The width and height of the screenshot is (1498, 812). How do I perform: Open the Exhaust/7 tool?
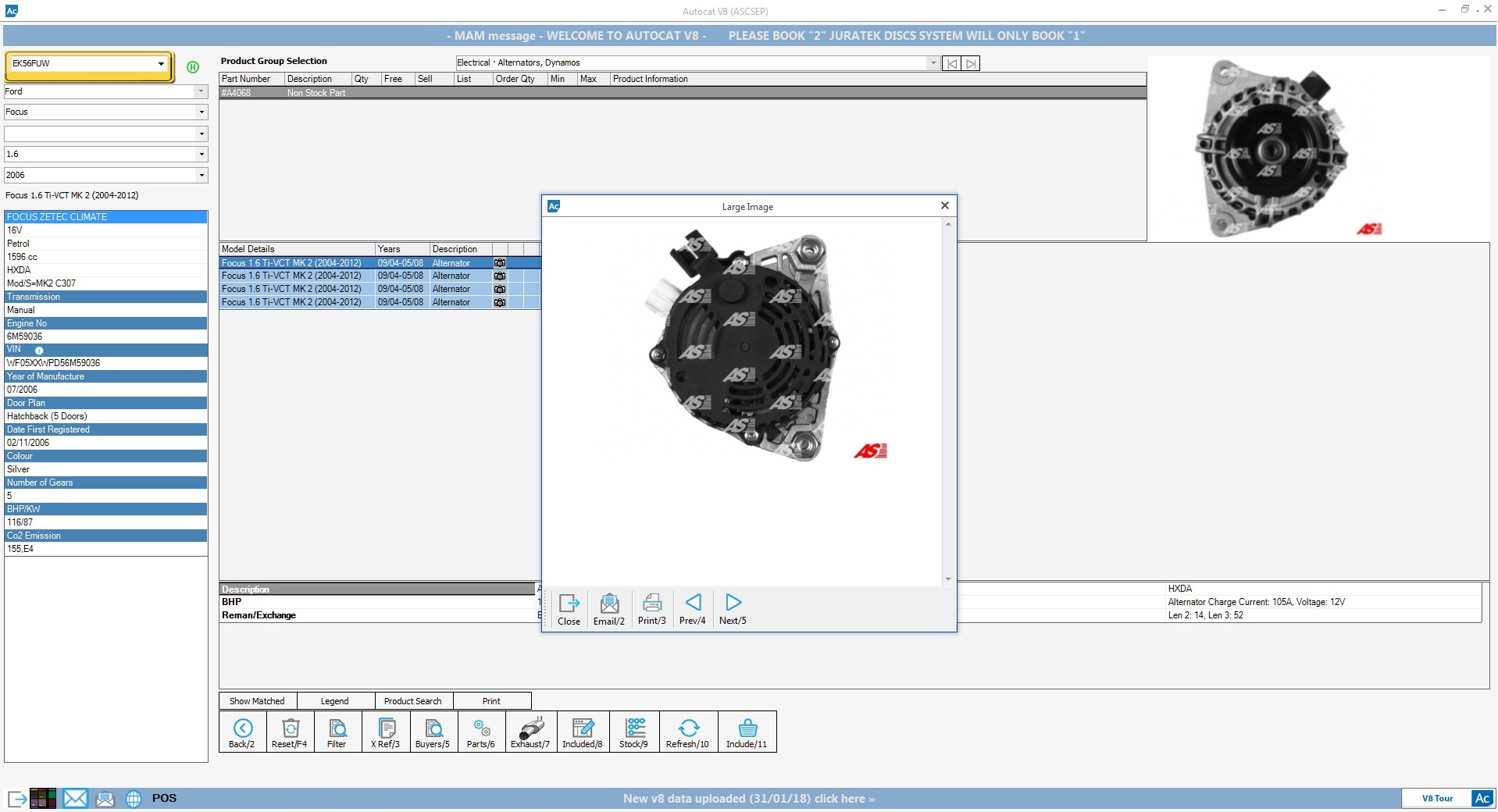530,732
